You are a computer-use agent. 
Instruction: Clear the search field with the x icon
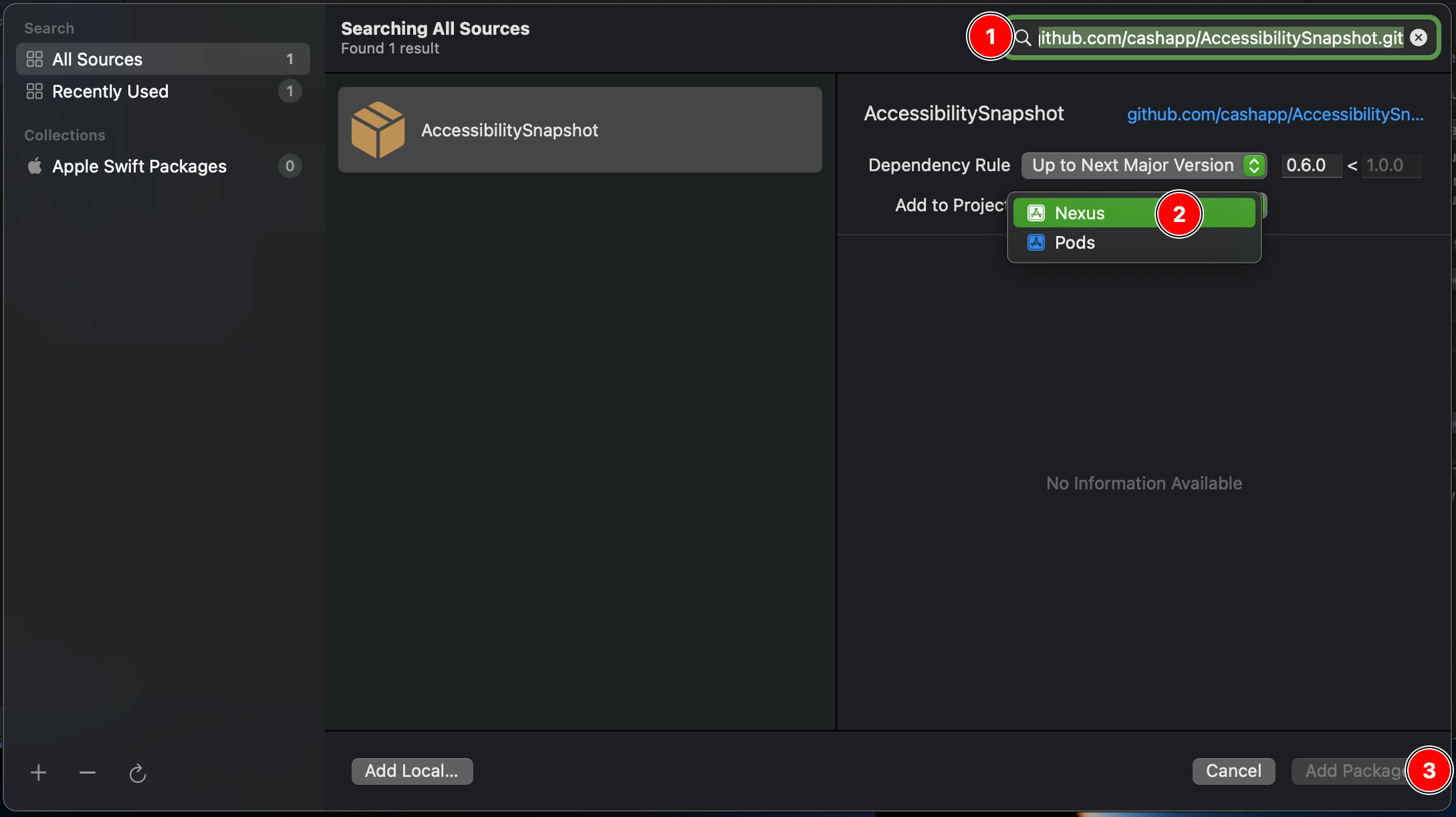click(x=1419, y=38)
